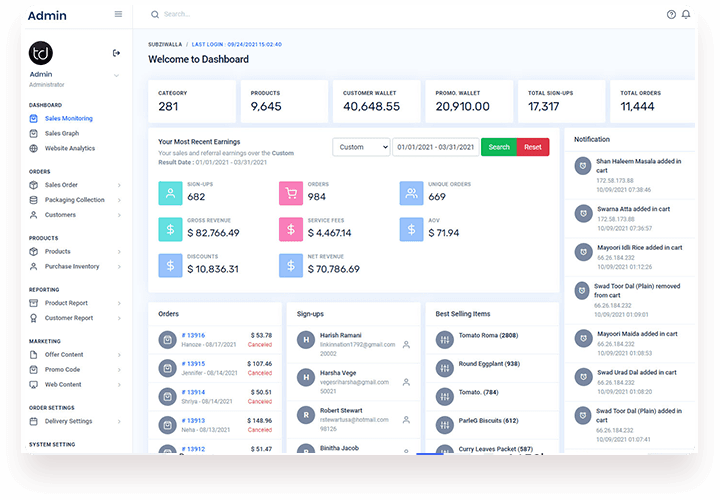
Task: Click the Swarna Atta notification icon
Action: pyautogui.click(x=583, y=213)
